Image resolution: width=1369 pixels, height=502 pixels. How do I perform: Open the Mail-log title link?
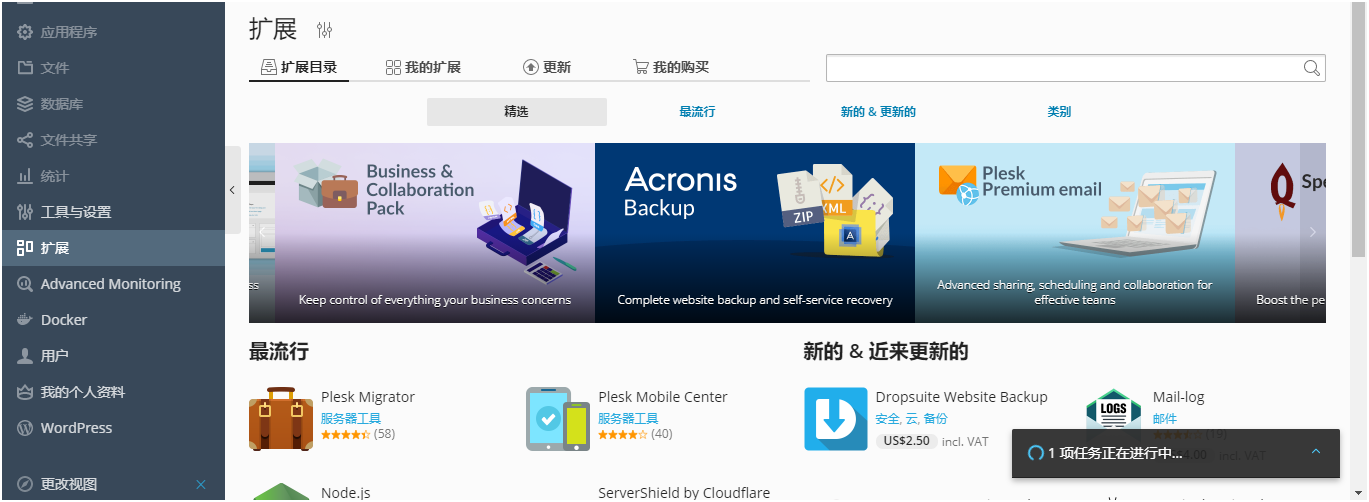point(1179,397)
